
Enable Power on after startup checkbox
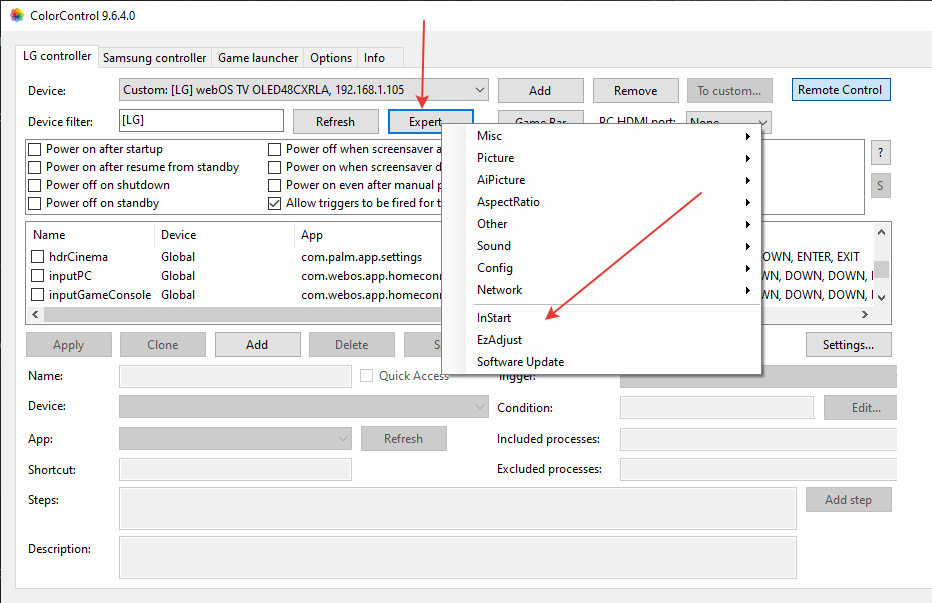pyautogui.click(x=36, y=149)
